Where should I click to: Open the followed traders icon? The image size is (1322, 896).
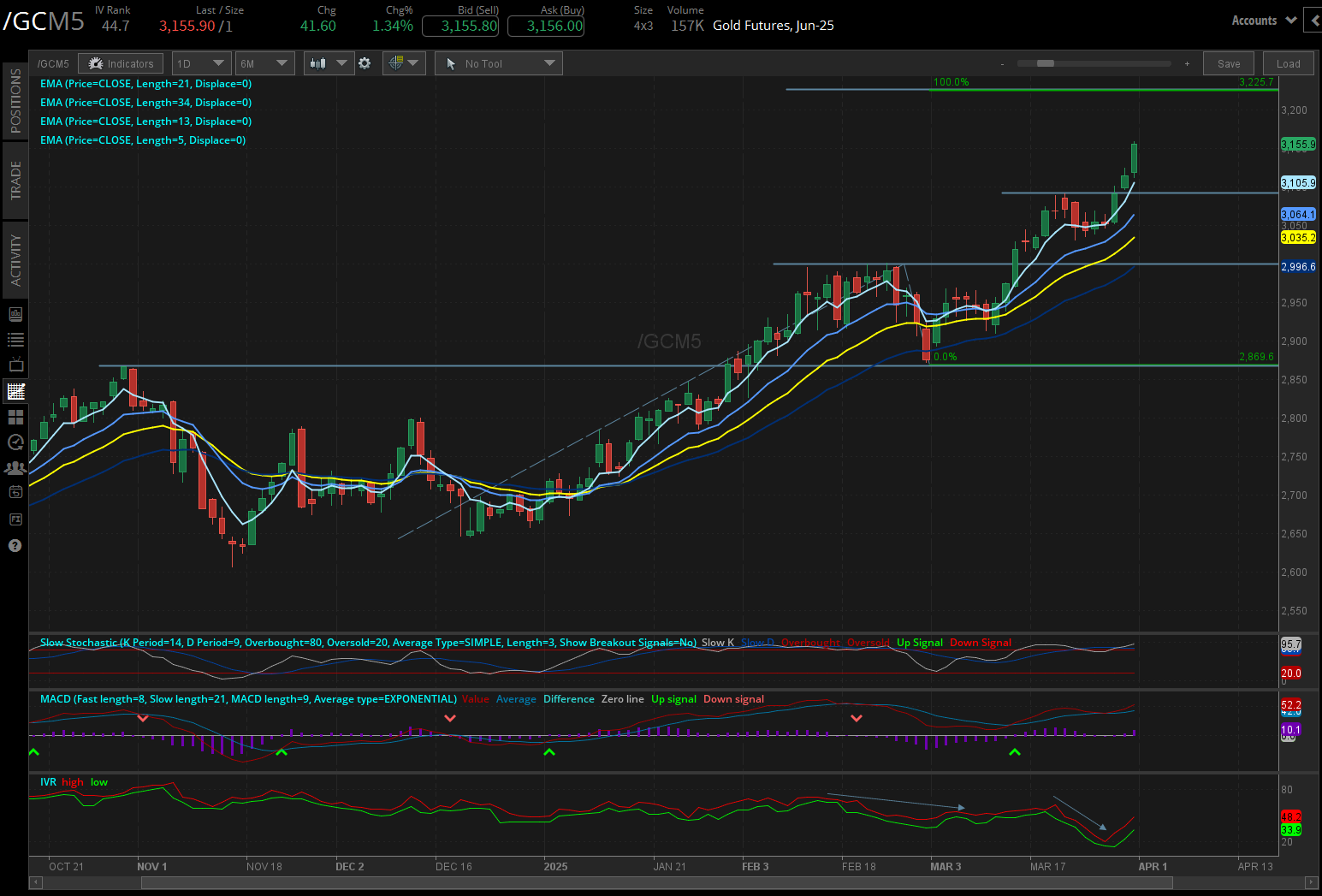coord(15,468)
